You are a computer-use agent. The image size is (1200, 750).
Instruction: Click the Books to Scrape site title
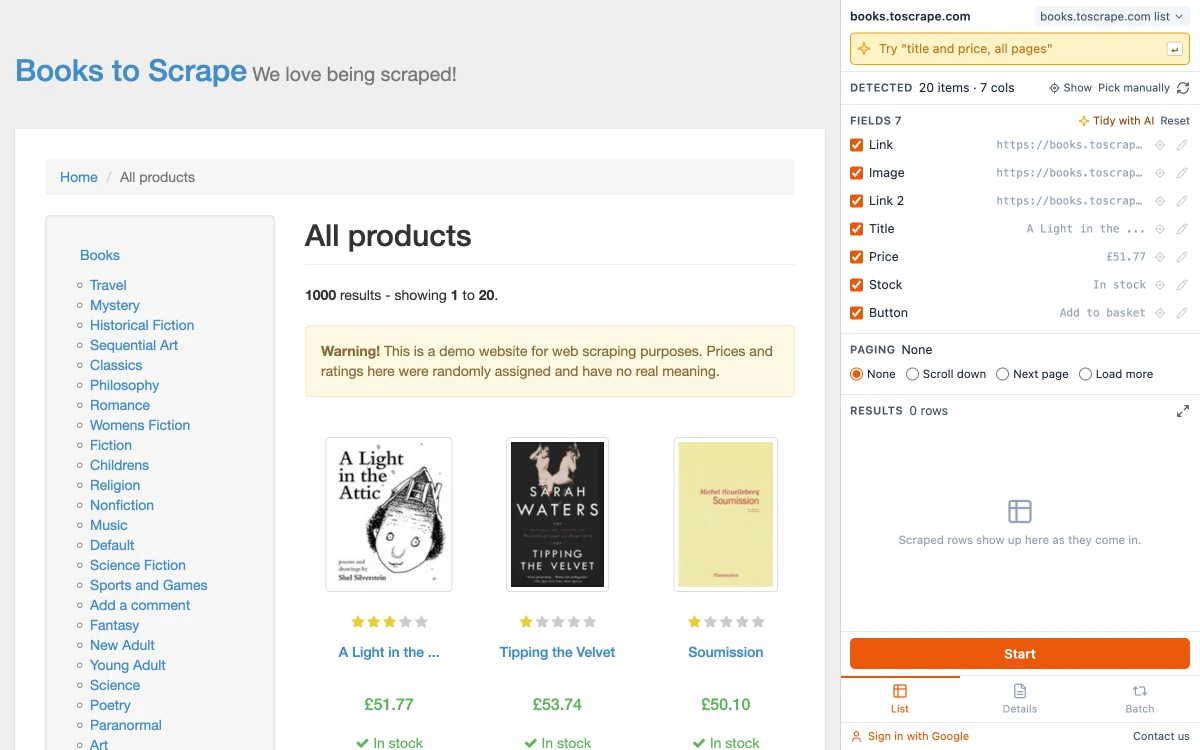tap(131, 71)
